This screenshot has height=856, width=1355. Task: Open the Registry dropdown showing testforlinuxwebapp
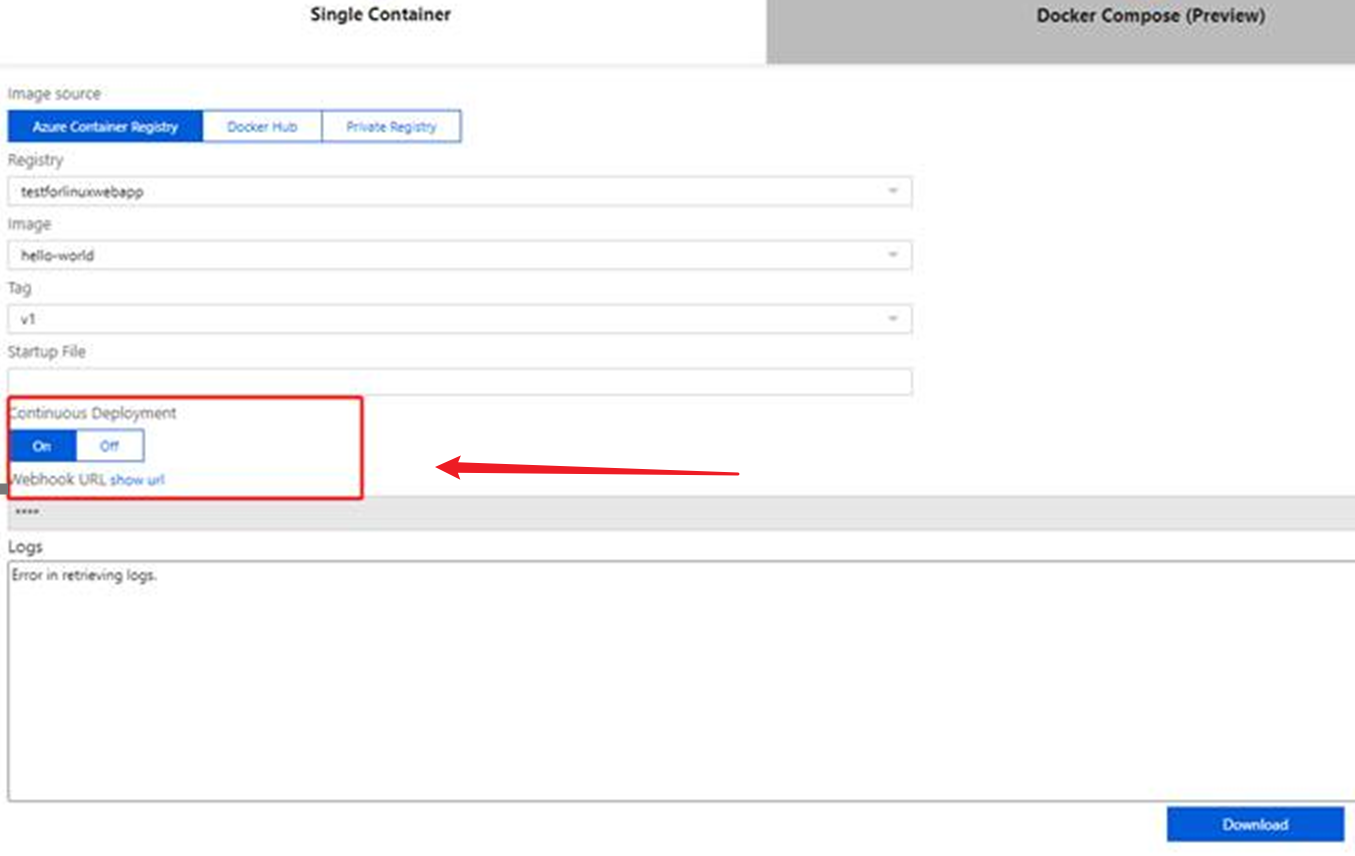450,192
